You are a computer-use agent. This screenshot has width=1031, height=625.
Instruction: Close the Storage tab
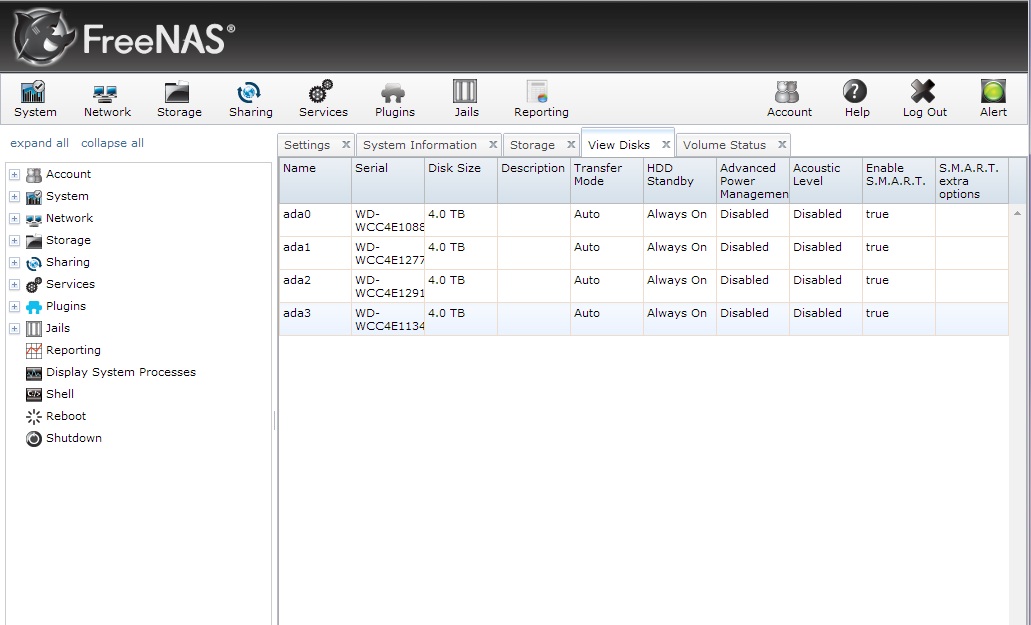(x=571, y=145)
